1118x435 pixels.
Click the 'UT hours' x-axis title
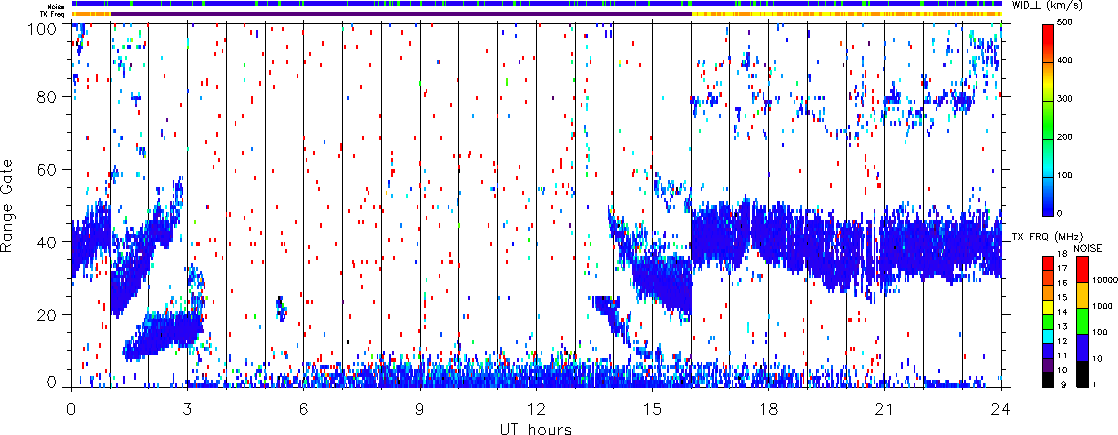click(535, 429)
